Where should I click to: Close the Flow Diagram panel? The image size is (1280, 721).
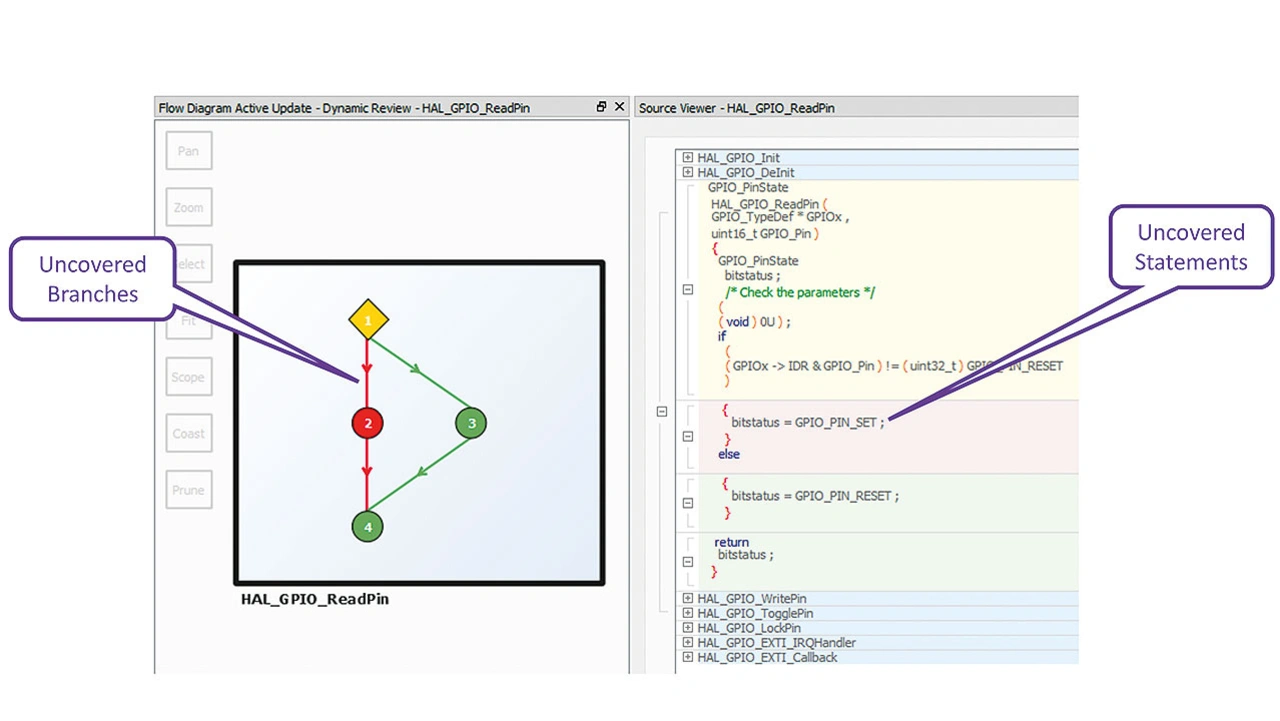[619, 107]
